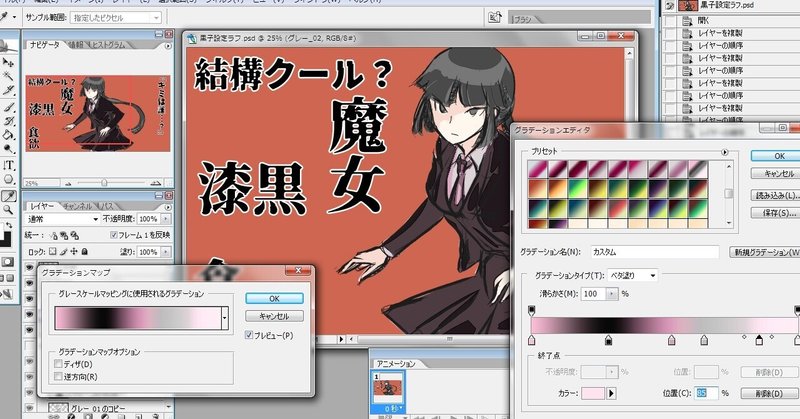Click lock transparent pixels icon
800x419 pixels.
click(53, 252)
